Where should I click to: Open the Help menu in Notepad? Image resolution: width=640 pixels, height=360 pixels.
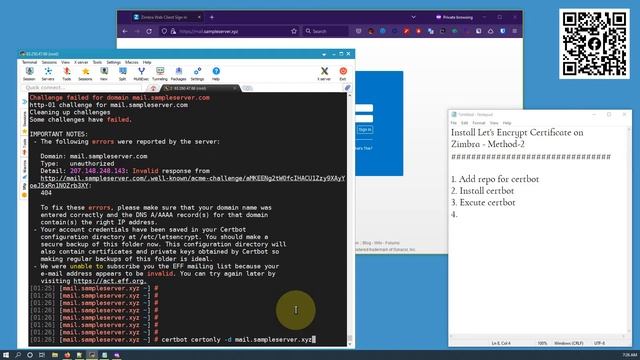point(507,123)
